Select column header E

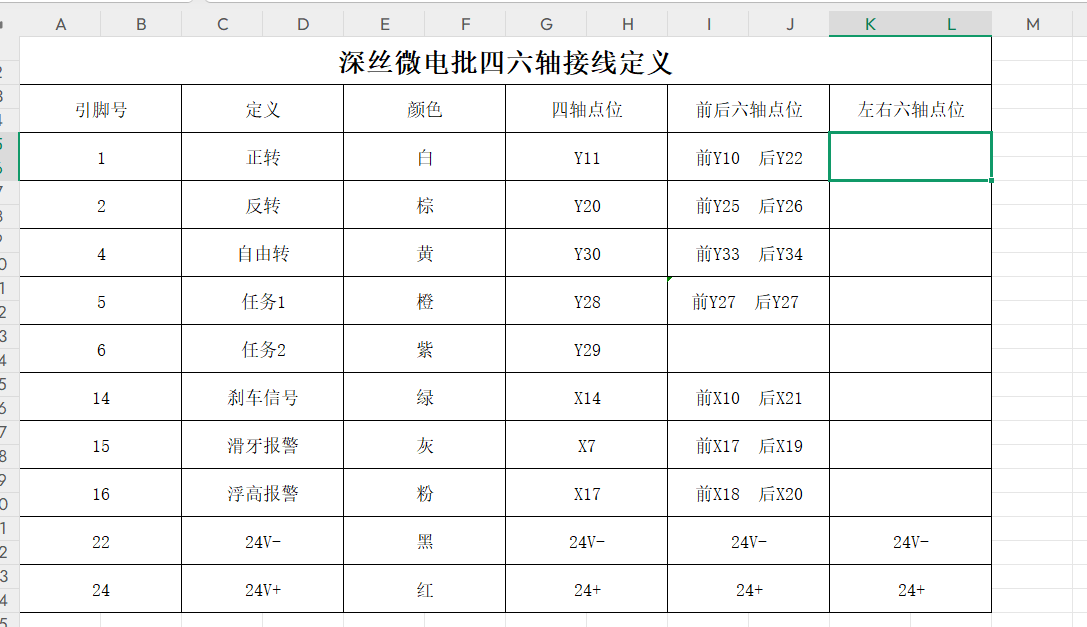(x=384, y=24)
